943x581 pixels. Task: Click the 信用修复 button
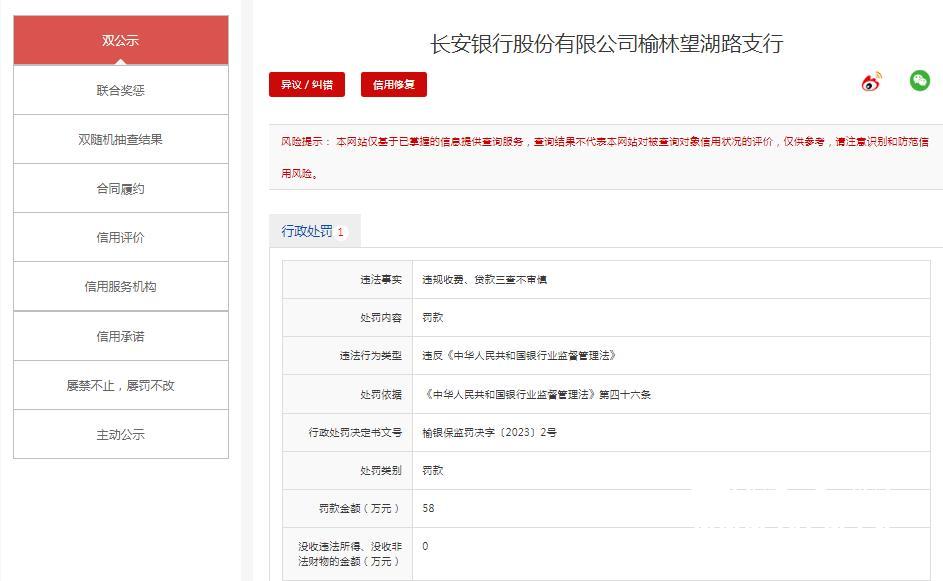394,84
